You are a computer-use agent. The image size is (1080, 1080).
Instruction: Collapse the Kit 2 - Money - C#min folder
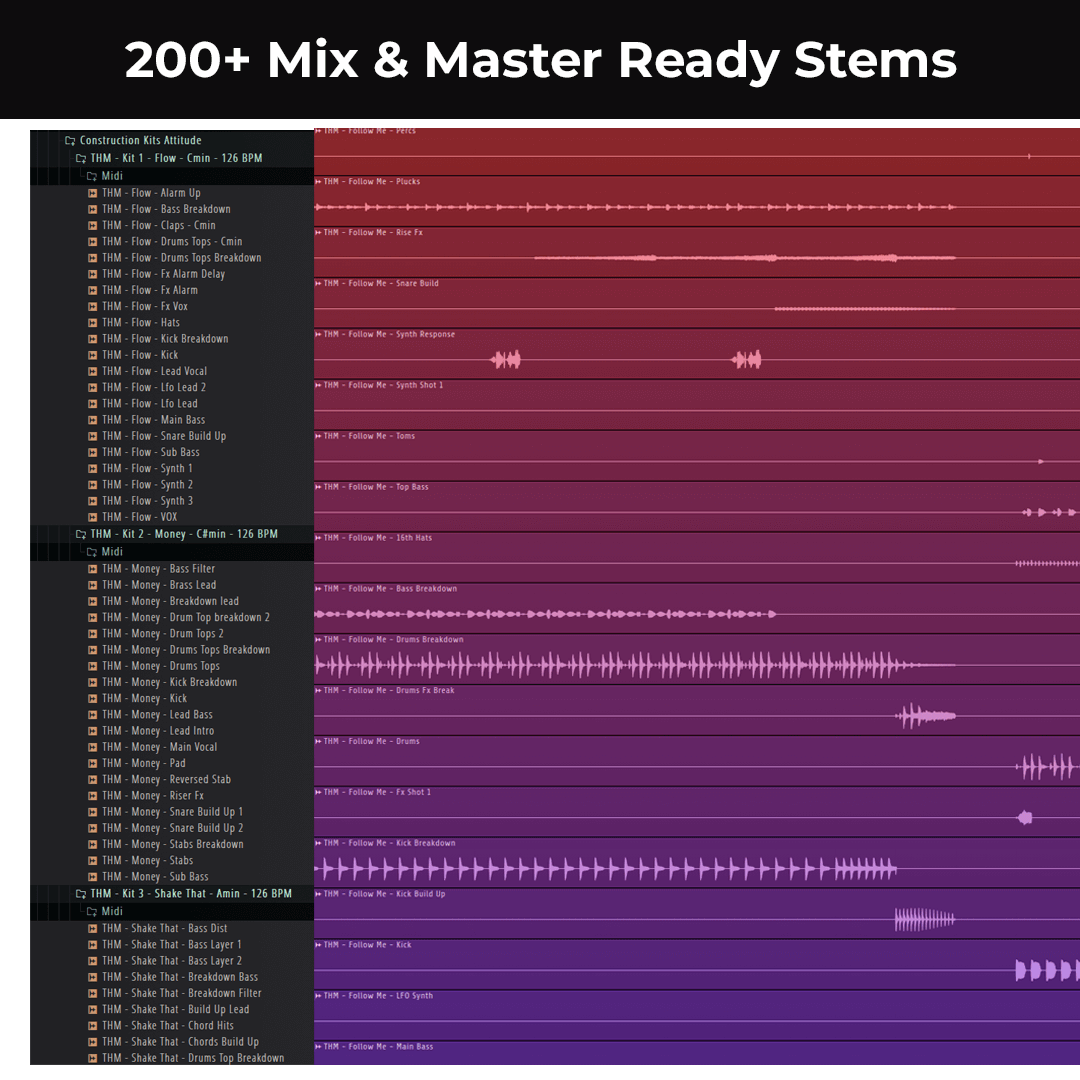tap(81, 534)
